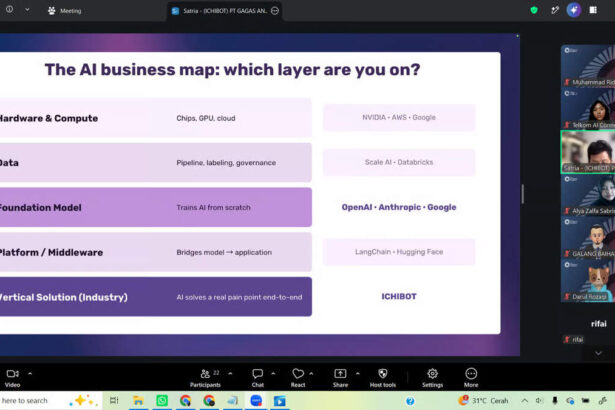
Task: Open the blue video player taskbar icon
Action: coord(280,401)
